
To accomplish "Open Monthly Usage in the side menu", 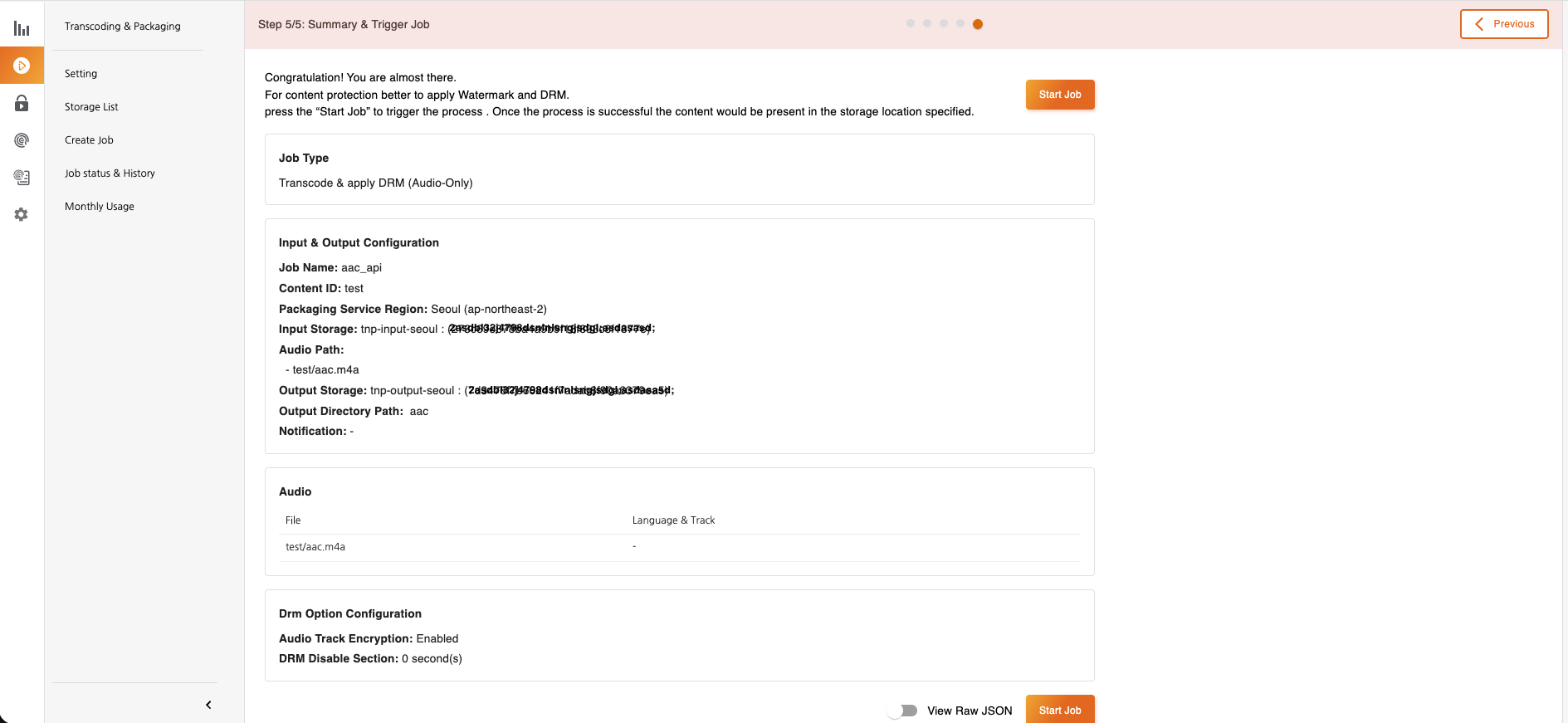I will [100, 207].
